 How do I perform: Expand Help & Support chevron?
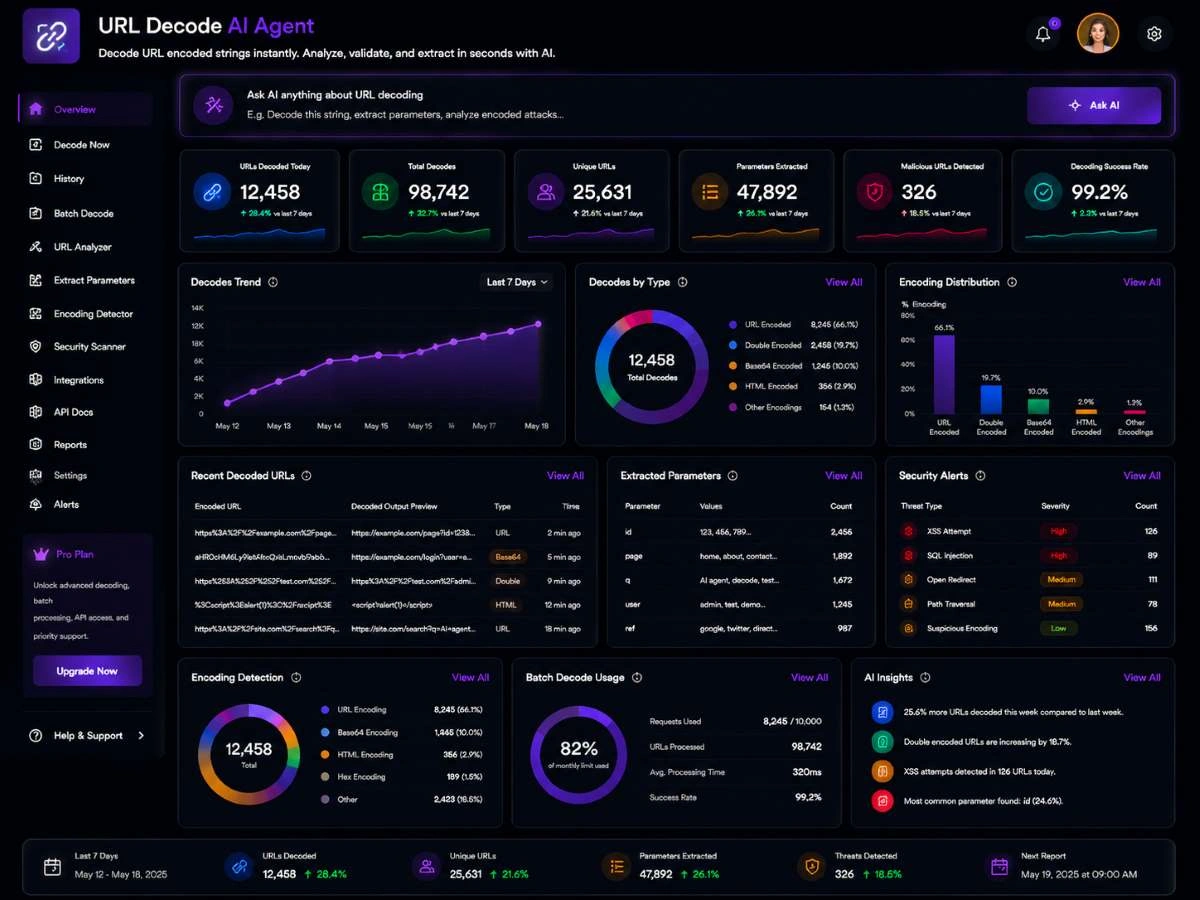[x=141, y=736]
